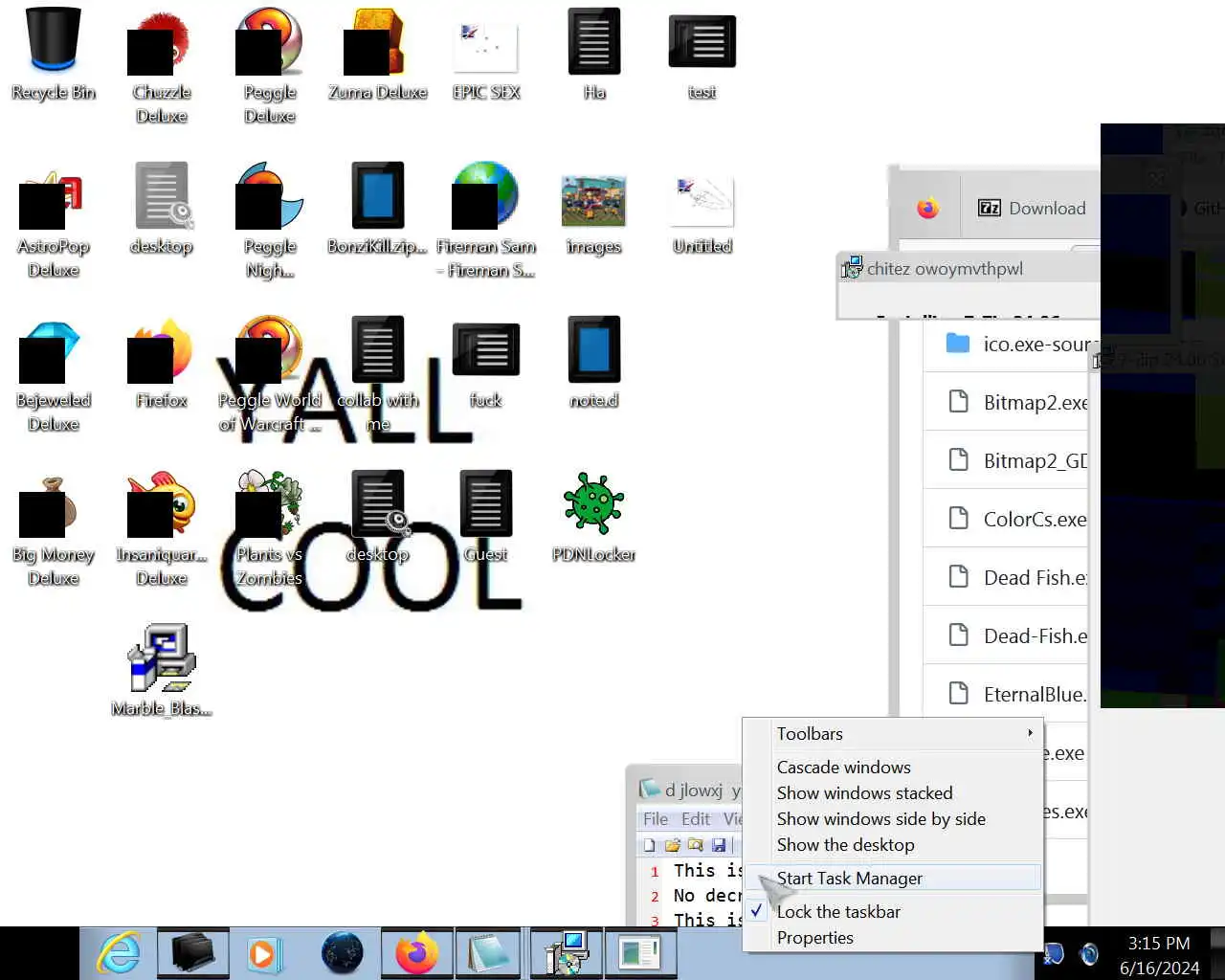Choose Cascade windows from the context menu
Image resolution: width=1225 pixels, height=980 pixels.
click(x=843, y=767)
